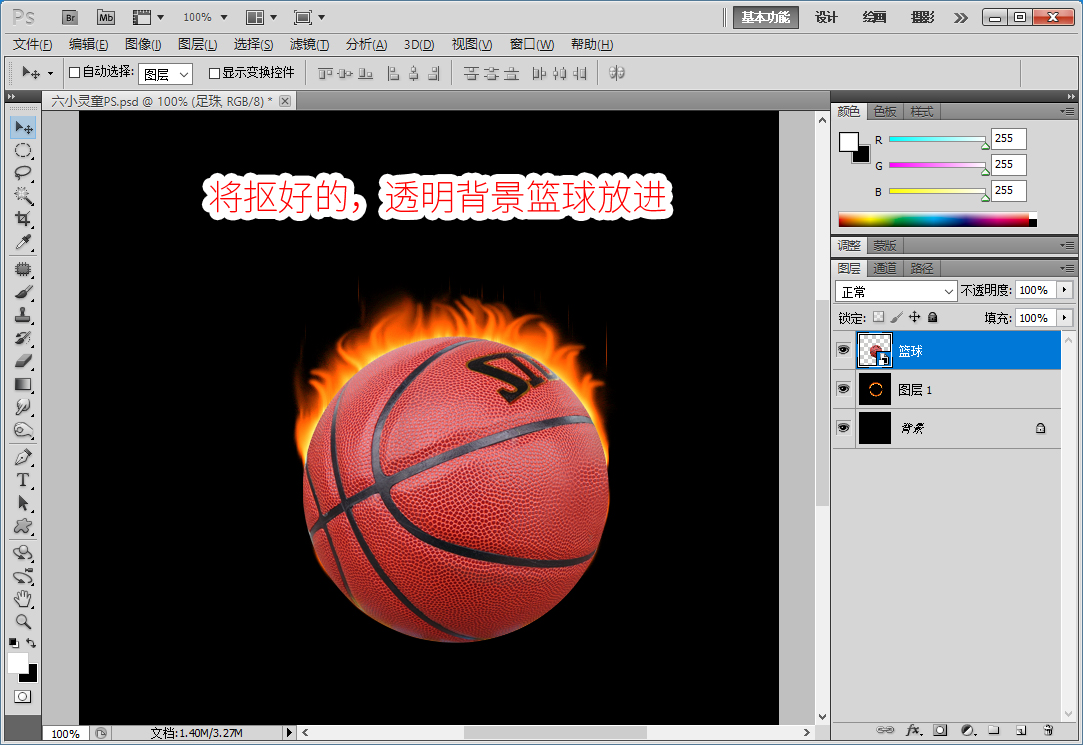1083x745 pixels.
Task: Swap foreground and background colors
Action: click(x=31, y=643)
